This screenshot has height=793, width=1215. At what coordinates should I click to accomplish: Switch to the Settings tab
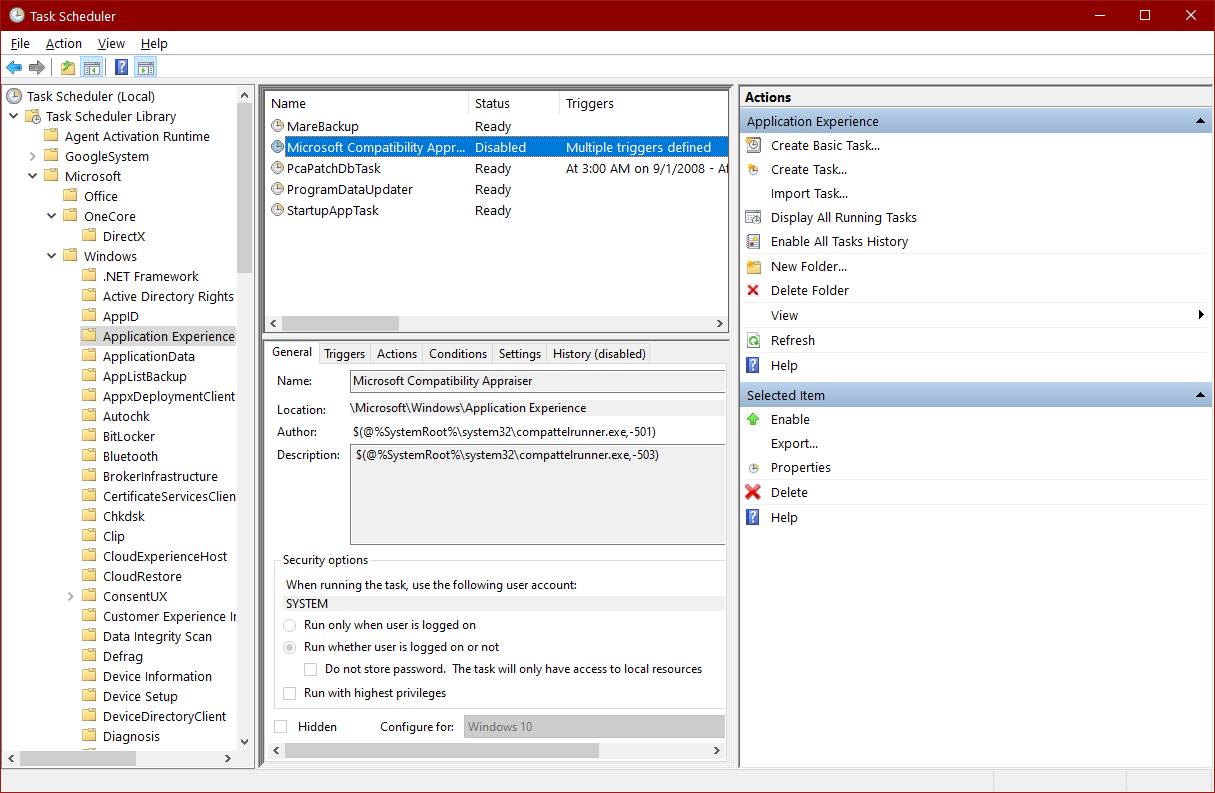click(520, 354)
